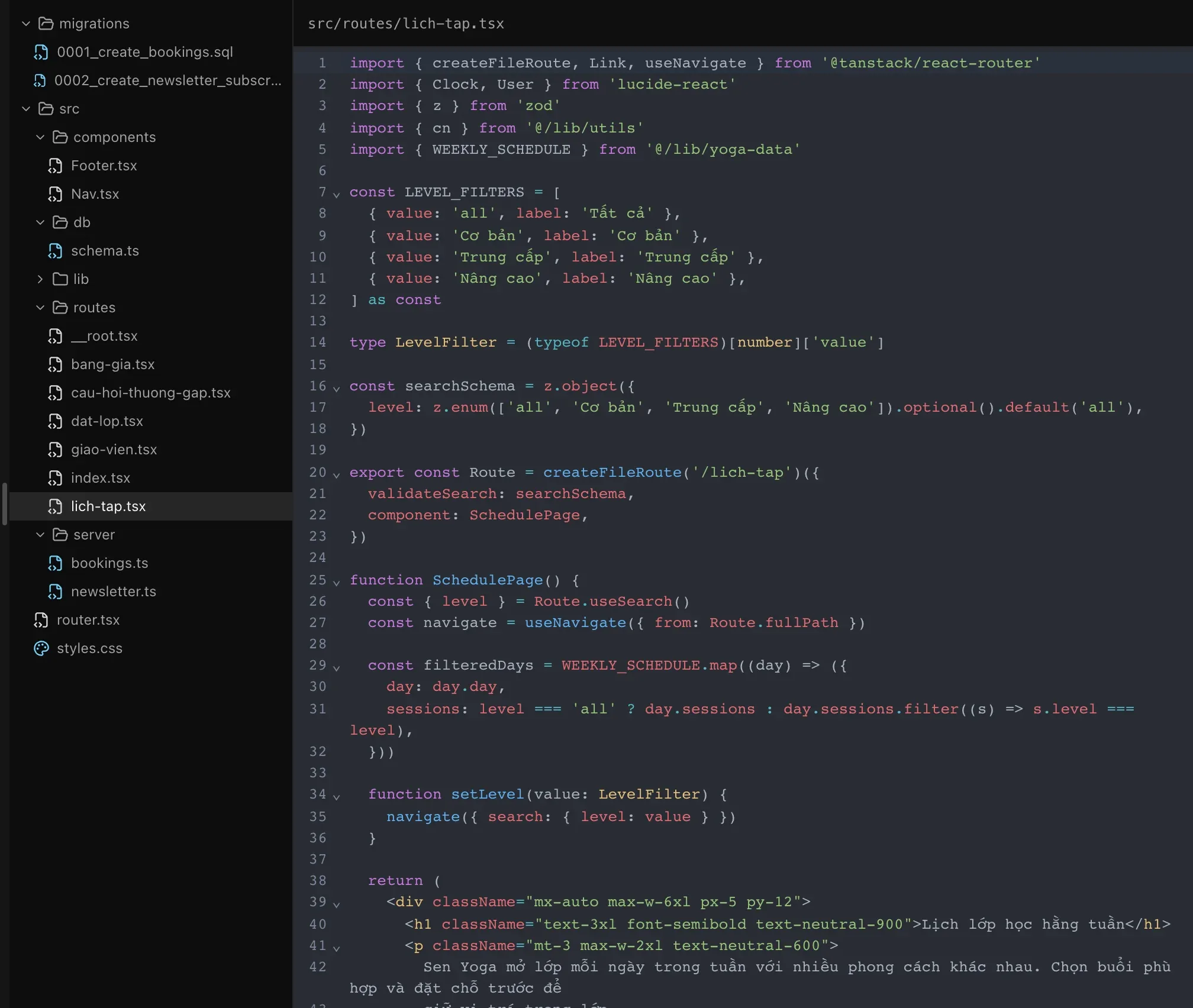Collapse the server folder chevron
The width and height of the screenshot is (1193, 1008).
[x=40, y=535]
